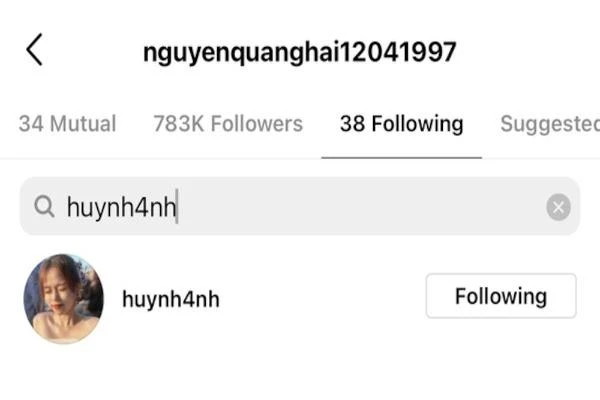Place cursor at end of huynh4nh query

(178, 206)
